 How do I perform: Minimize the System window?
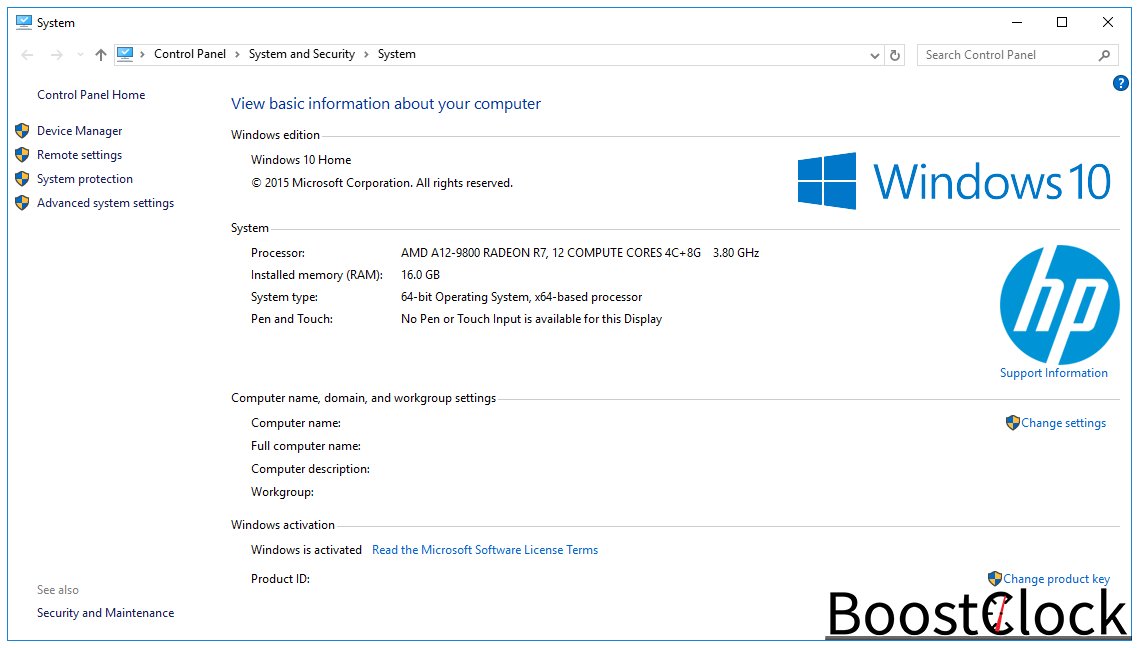pyautogui.click(x=1016, y=23)
